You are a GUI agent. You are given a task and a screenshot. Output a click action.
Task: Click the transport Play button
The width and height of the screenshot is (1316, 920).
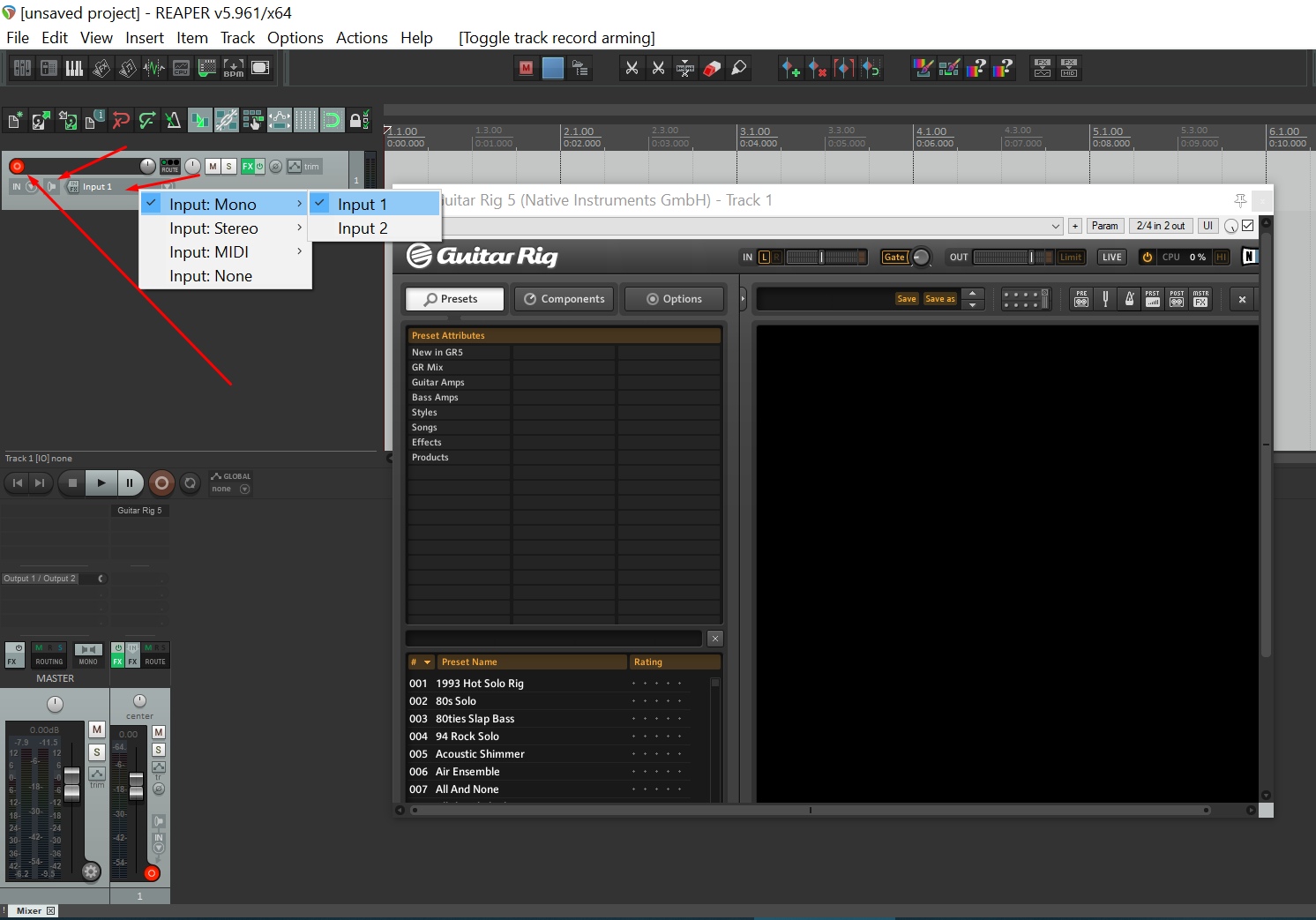[101, 482]
